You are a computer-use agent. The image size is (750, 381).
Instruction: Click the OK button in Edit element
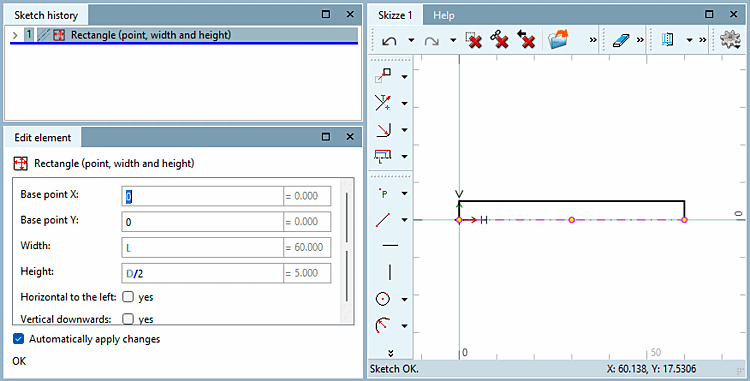click(x=19, y=361)
